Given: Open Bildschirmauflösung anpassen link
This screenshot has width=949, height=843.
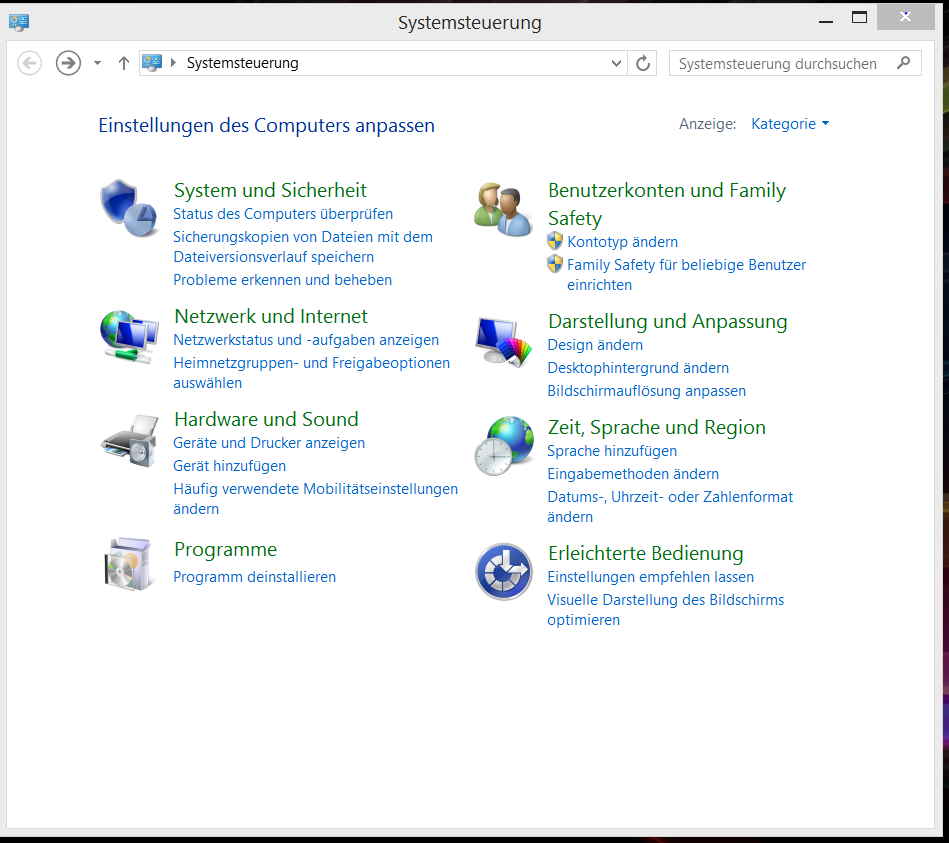Looking at the screenshot, I should tap(646, 391).
